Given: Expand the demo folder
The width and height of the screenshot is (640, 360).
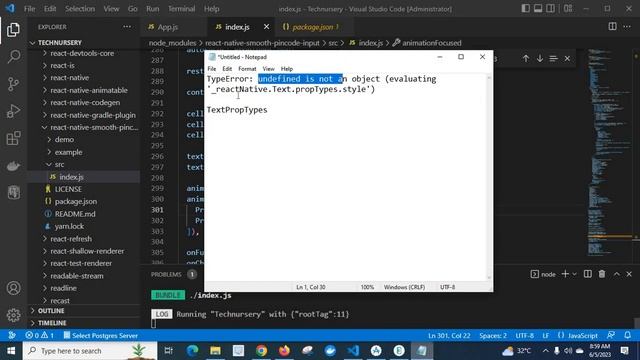Looking at the screenshot, I should pos(64,140).
